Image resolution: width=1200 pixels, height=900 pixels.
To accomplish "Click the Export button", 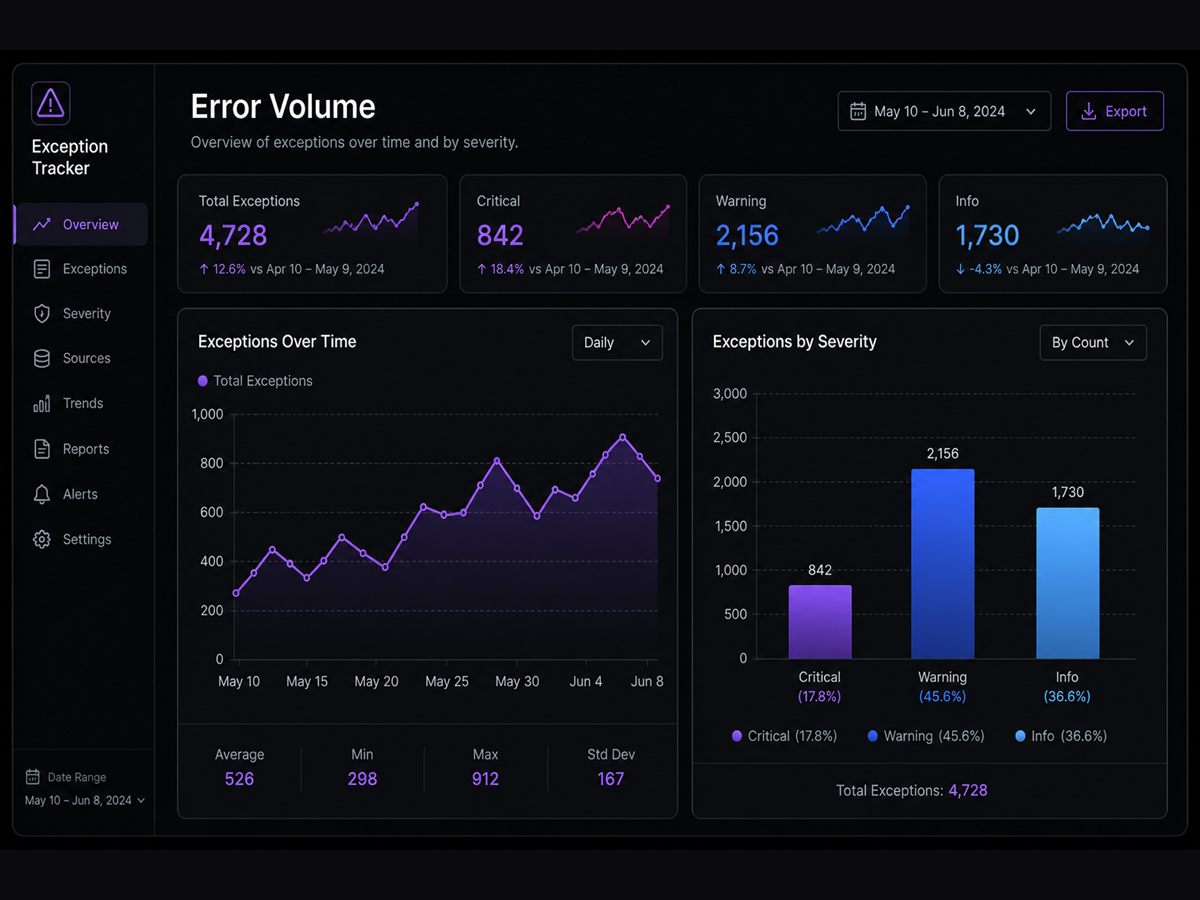I will pyautogui.click(x=1115, y=111).
